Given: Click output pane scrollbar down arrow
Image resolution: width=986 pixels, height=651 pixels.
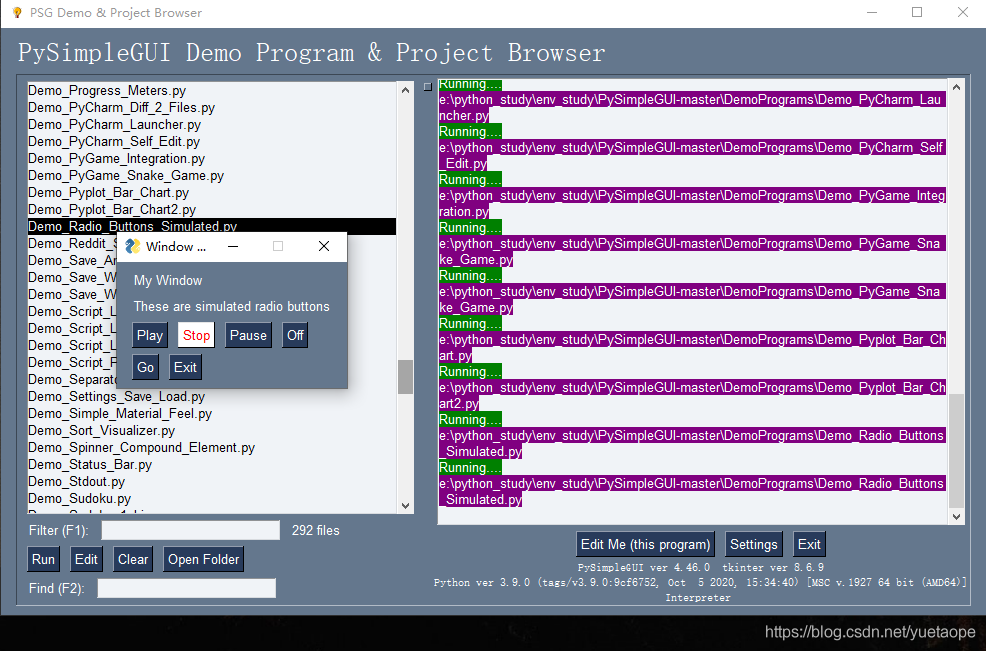Looking at the screenshot, I should (956, 516).
